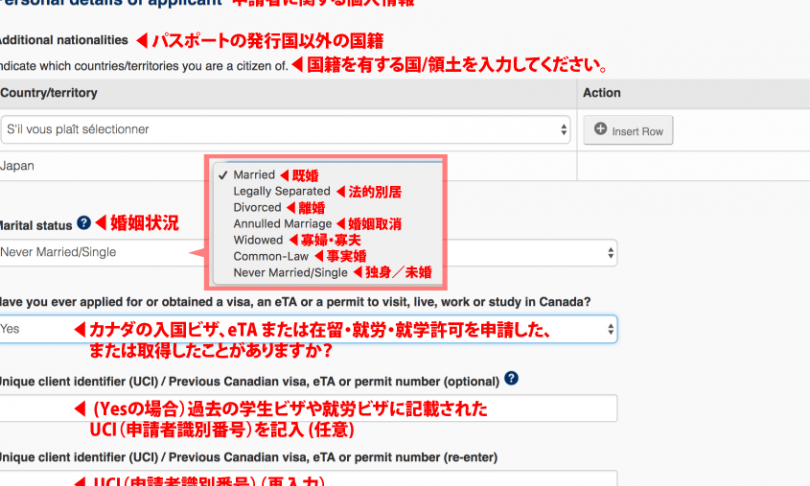The width and height of the screenshot is (810, 486).
Task: Click the Action column header
Action: tap(601, 93)
